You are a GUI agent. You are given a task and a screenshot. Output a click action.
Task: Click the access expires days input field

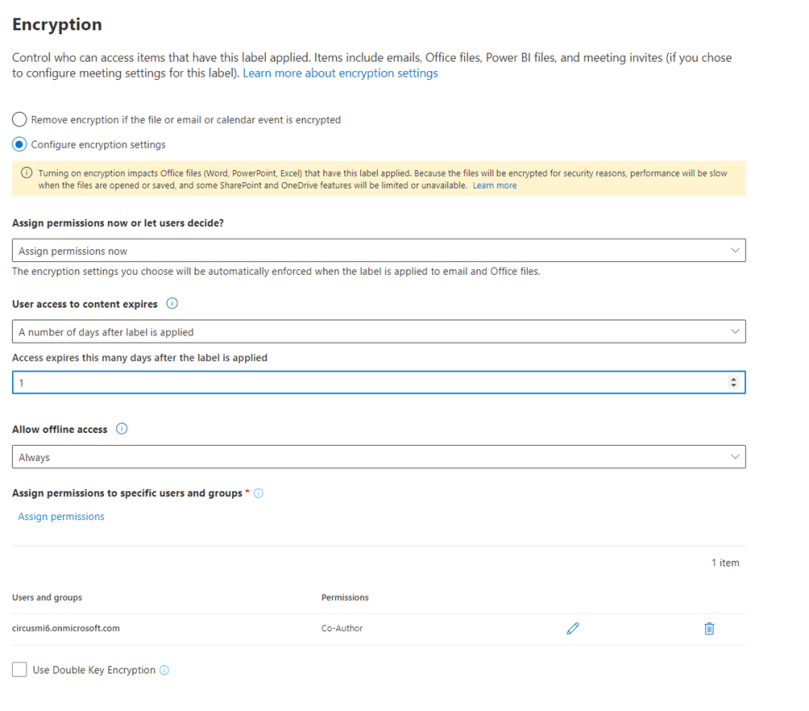coord(300,382)
